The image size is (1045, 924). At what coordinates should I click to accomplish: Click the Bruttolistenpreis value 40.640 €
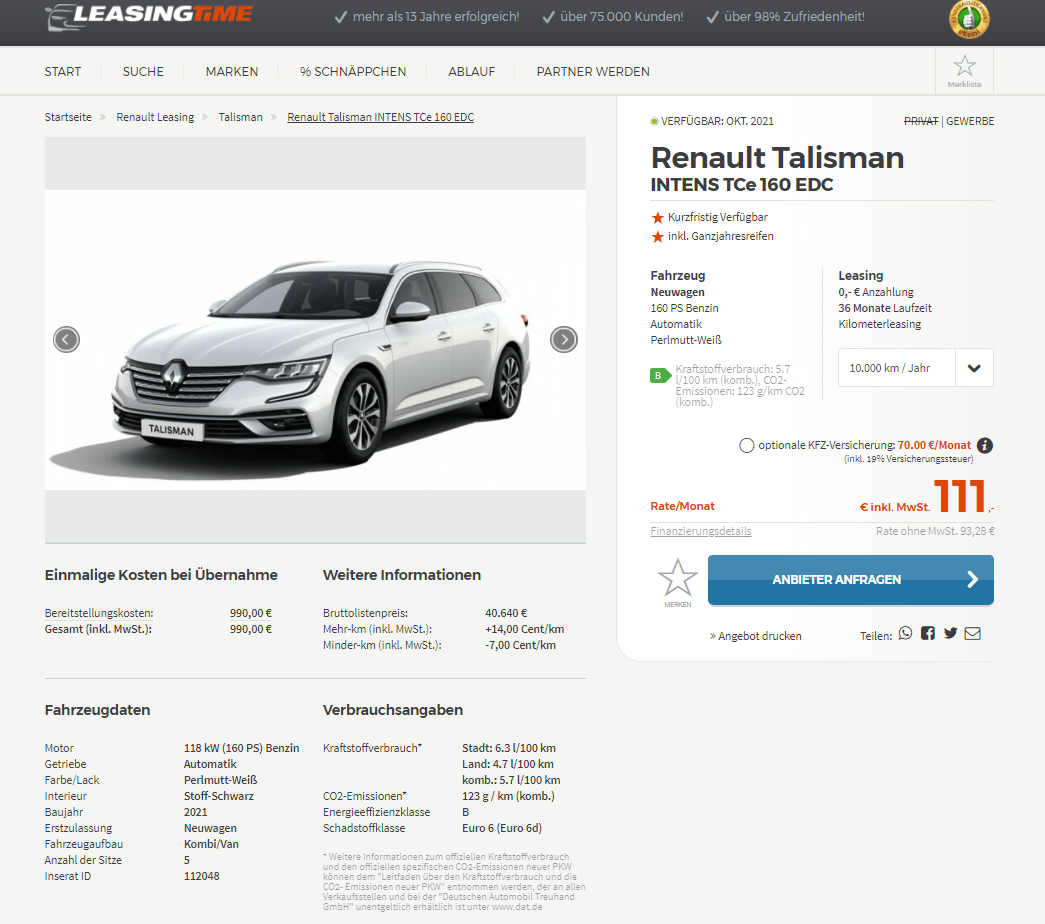(x=506, y=613)
